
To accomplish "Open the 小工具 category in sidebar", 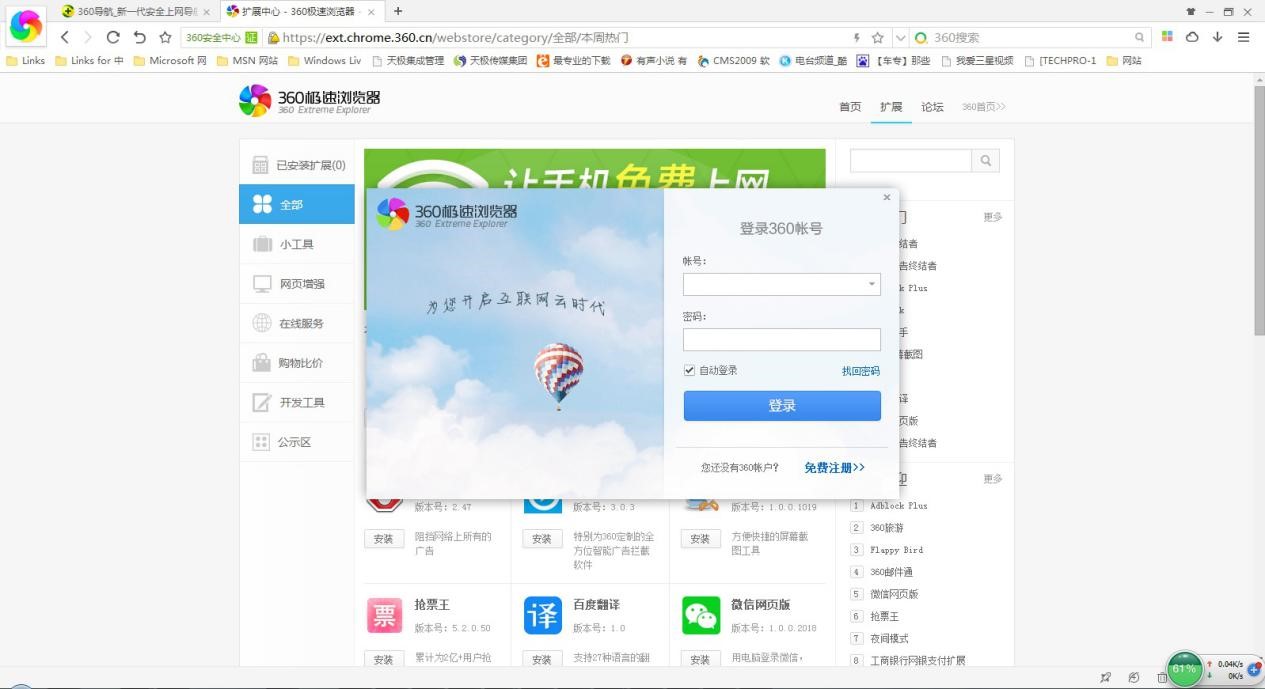I will [296, 244].
